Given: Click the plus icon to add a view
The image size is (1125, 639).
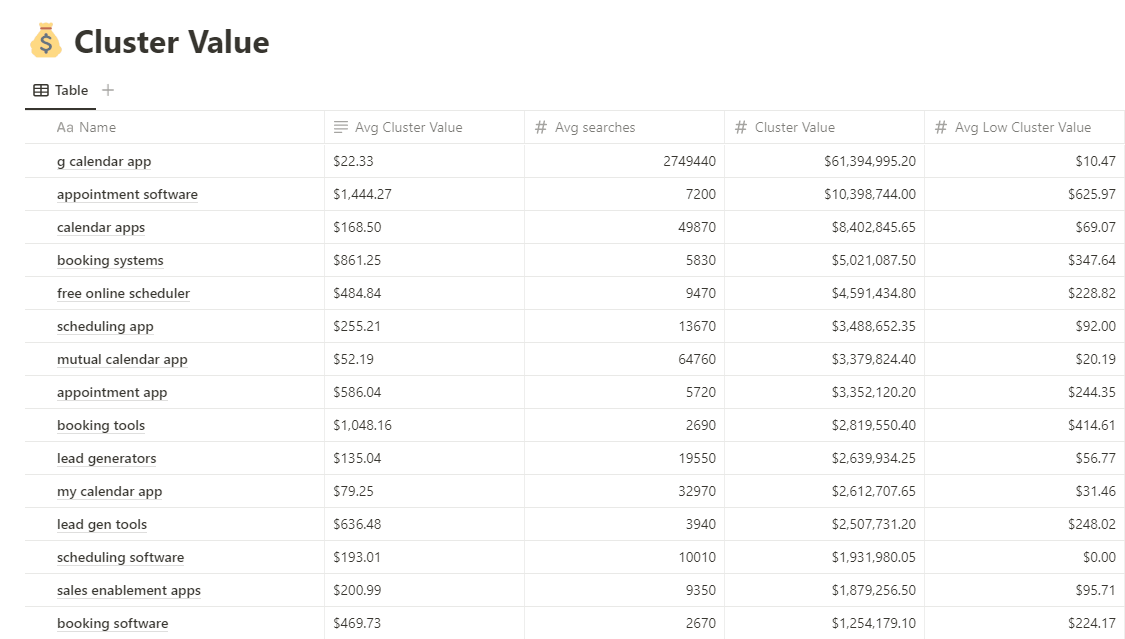Looking at the screenshot, I should 108,89.
